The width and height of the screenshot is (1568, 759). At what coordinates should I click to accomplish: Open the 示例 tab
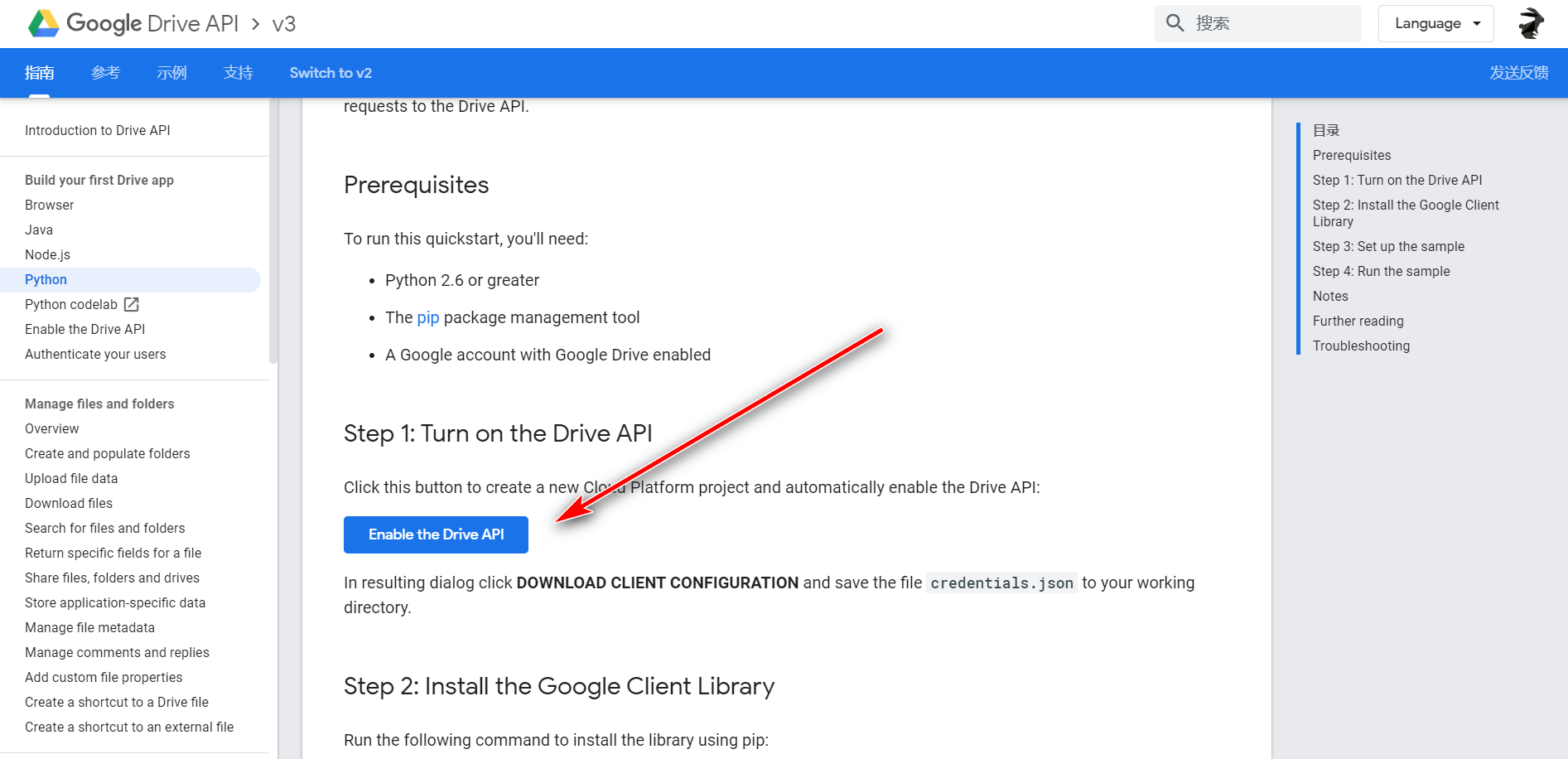pos(171,73)
